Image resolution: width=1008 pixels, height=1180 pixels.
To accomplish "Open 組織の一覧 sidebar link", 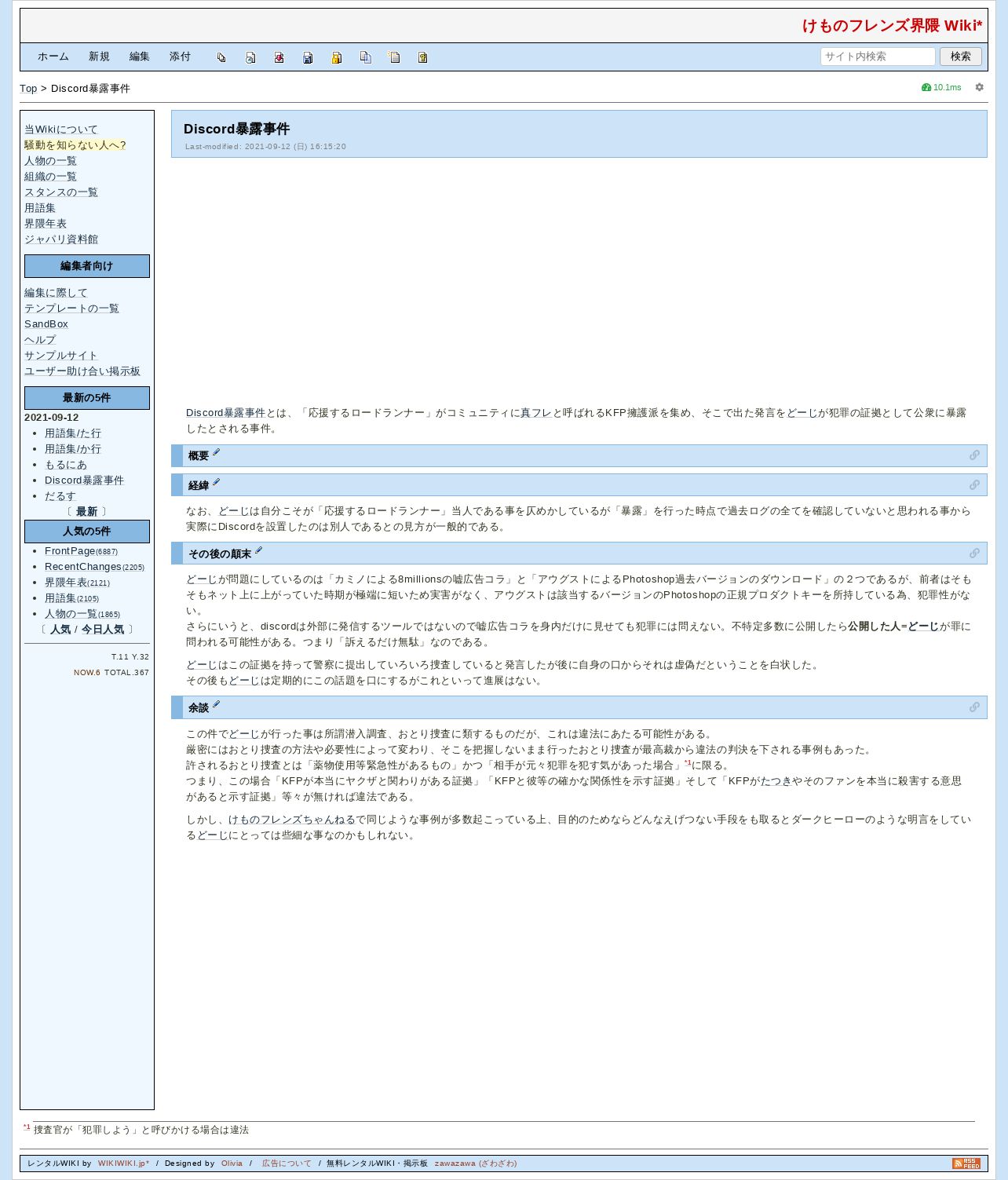I will (50, 177).
